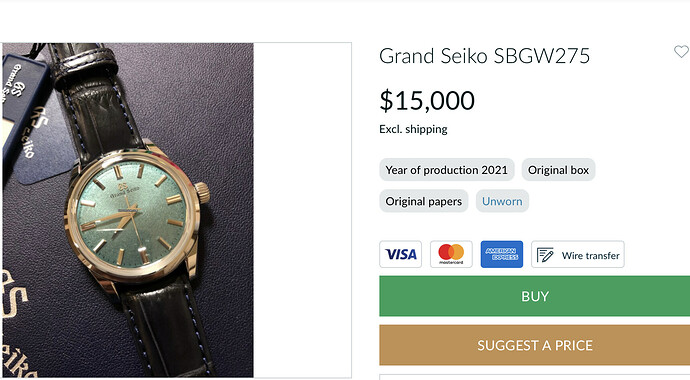Add watch to favorites with heart icon
690x380 pixels.
[681, 52]
